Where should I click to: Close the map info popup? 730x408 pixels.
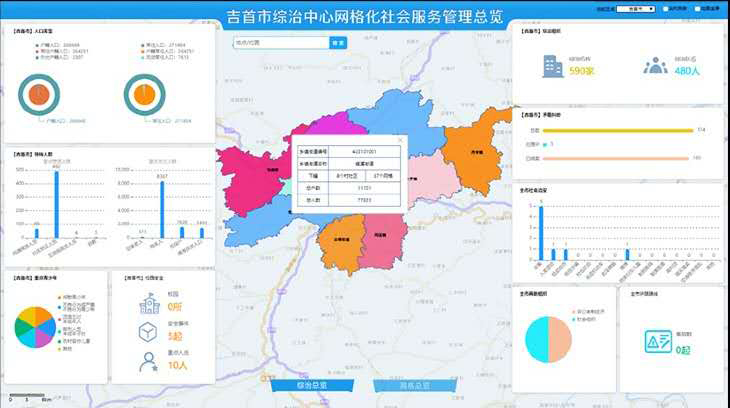tap(399, 139)
